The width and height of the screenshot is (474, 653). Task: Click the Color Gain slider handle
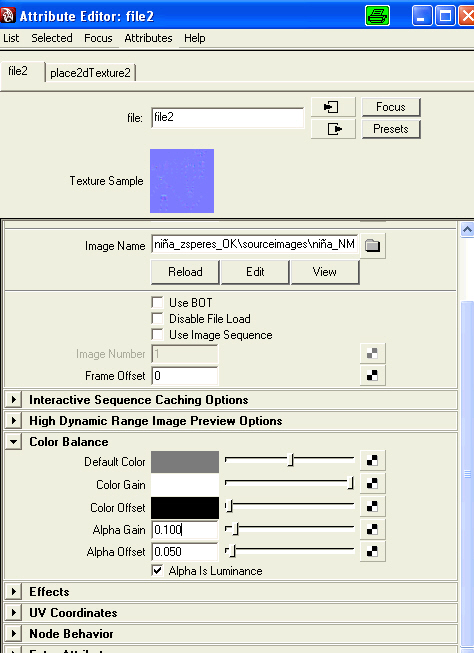[351, 483]
